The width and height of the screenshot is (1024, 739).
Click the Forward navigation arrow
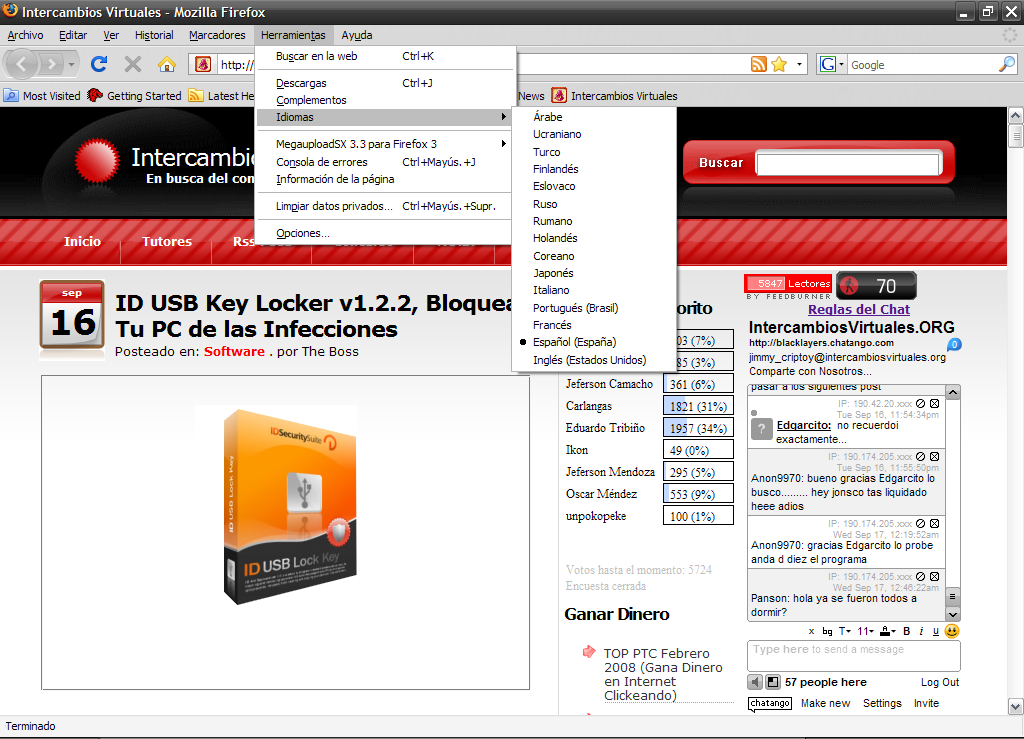pos(50,64)
